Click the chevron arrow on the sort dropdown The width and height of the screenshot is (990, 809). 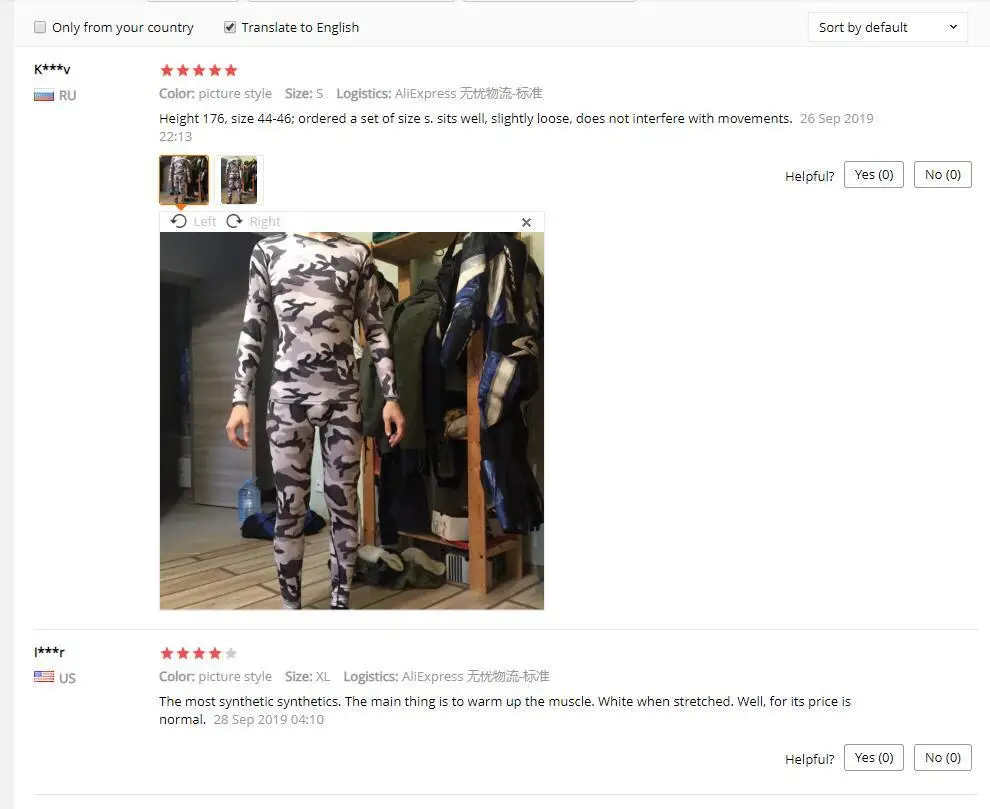[x=953, y=27]
